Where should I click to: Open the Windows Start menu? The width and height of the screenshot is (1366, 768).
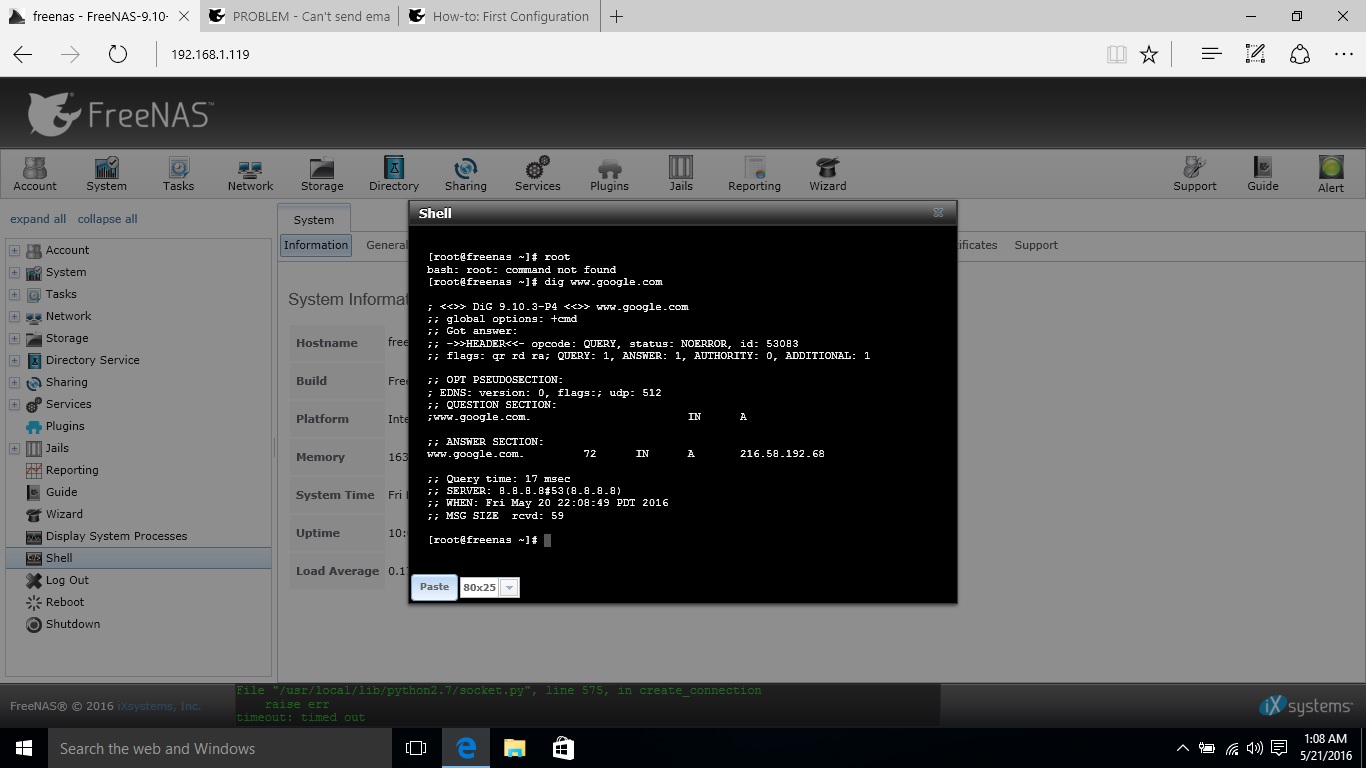point(24,748)
